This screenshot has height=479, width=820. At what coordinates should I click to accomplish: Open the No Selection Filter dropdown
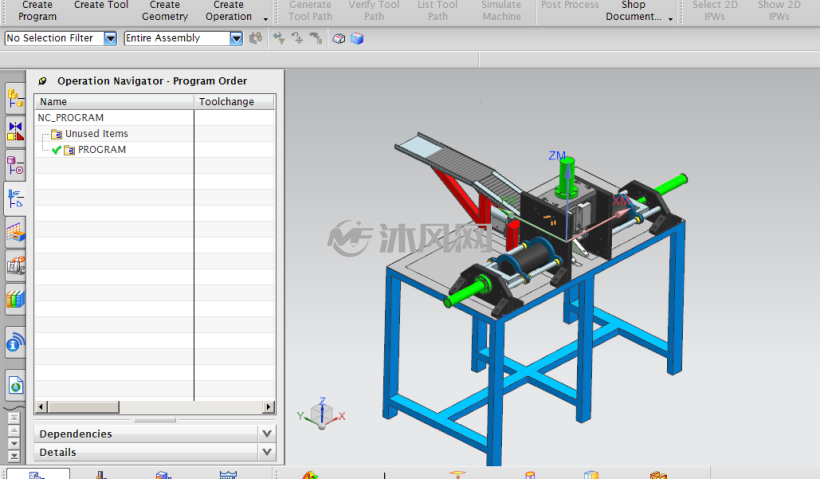pos(110,38)
